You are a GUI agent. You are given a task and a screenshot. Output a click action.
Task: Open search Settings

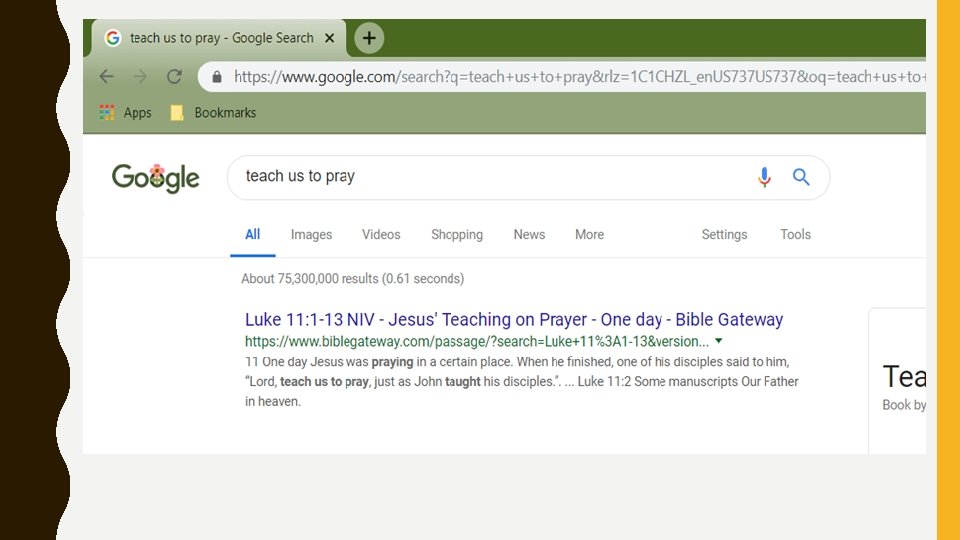click(x=724, y=234)
